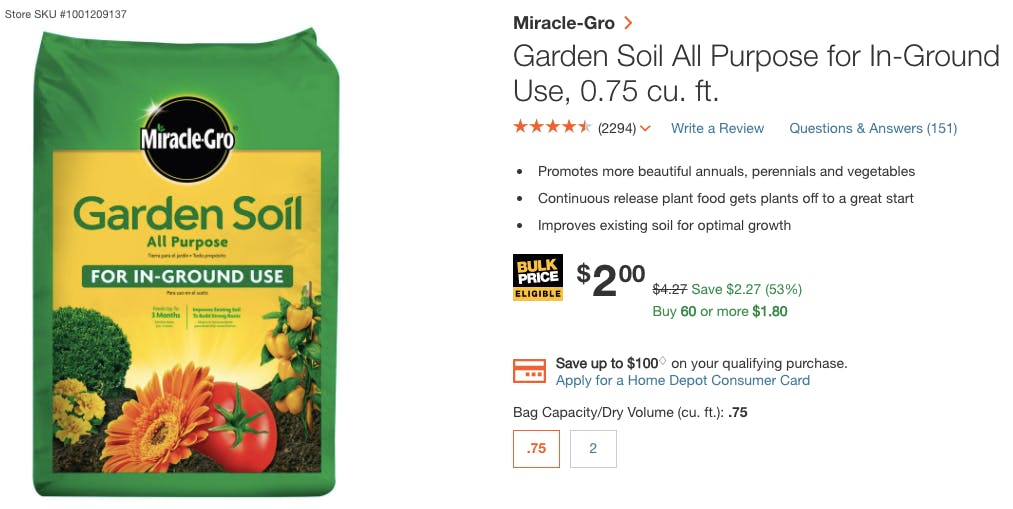
Task: Click the Miracle-Gro logo on the bag
Action: (188, 139)
